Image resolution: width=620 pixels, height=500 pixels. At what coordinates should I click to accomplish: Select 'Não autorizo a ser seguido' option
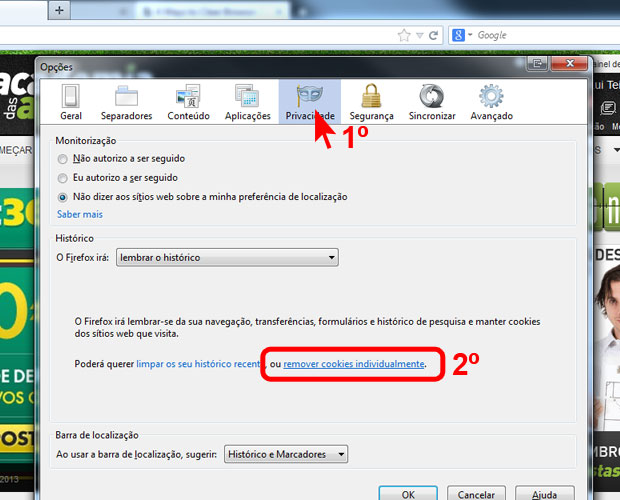point(64,159)
